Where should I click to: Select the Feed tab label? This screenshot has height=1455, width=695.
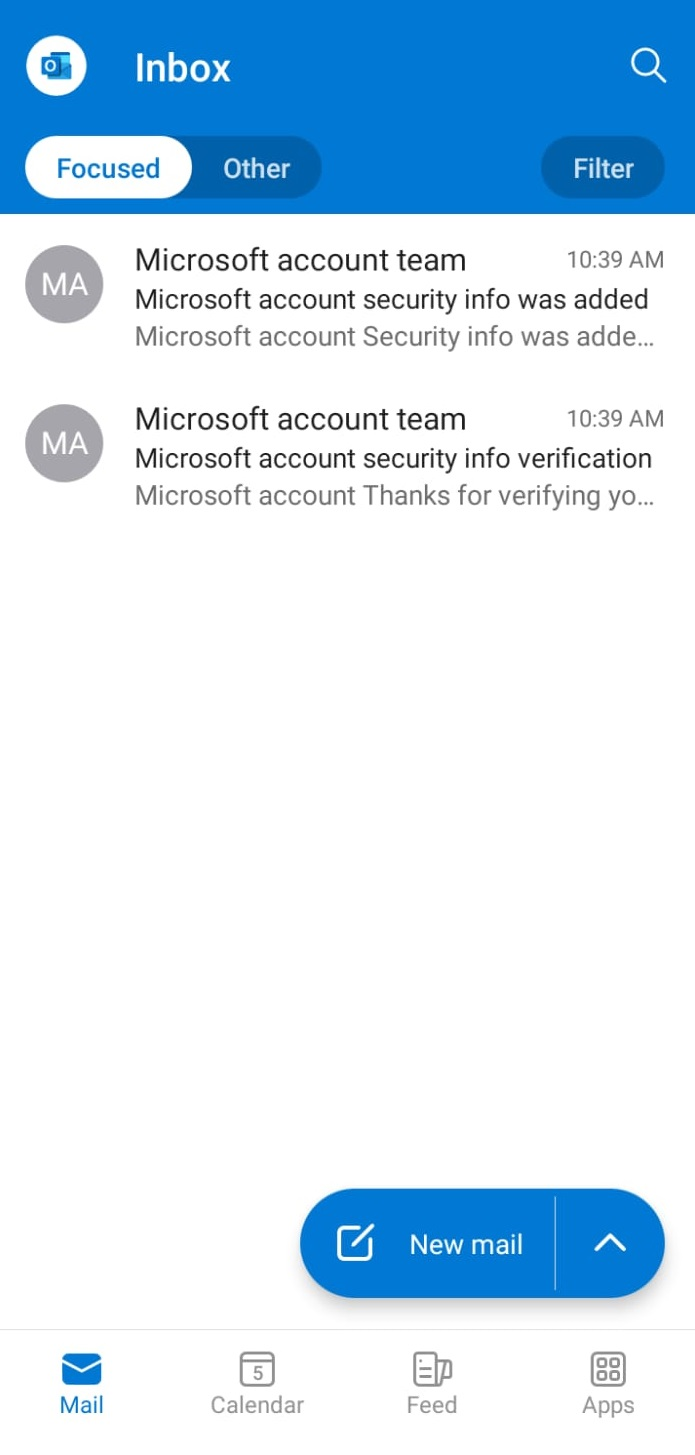432,1405
